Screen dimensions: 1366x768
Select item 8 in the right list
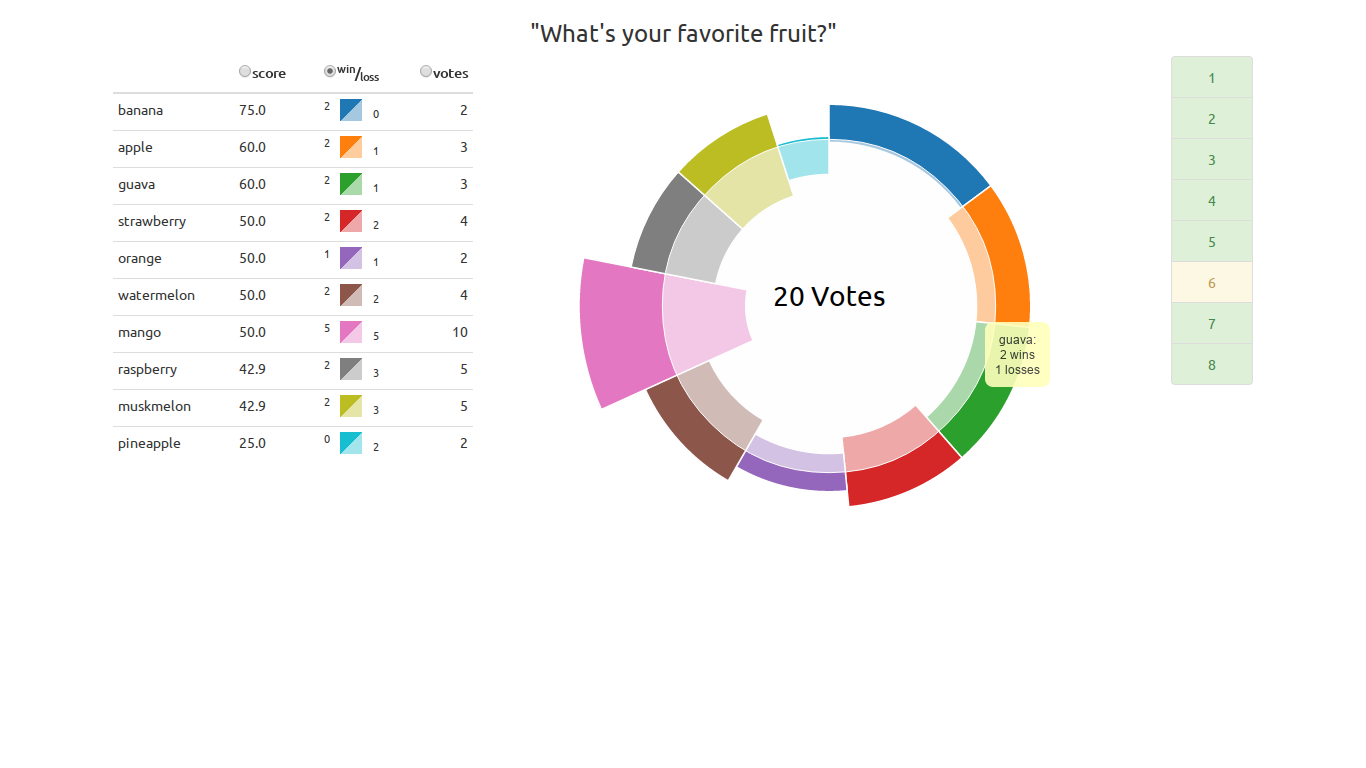1212,365
